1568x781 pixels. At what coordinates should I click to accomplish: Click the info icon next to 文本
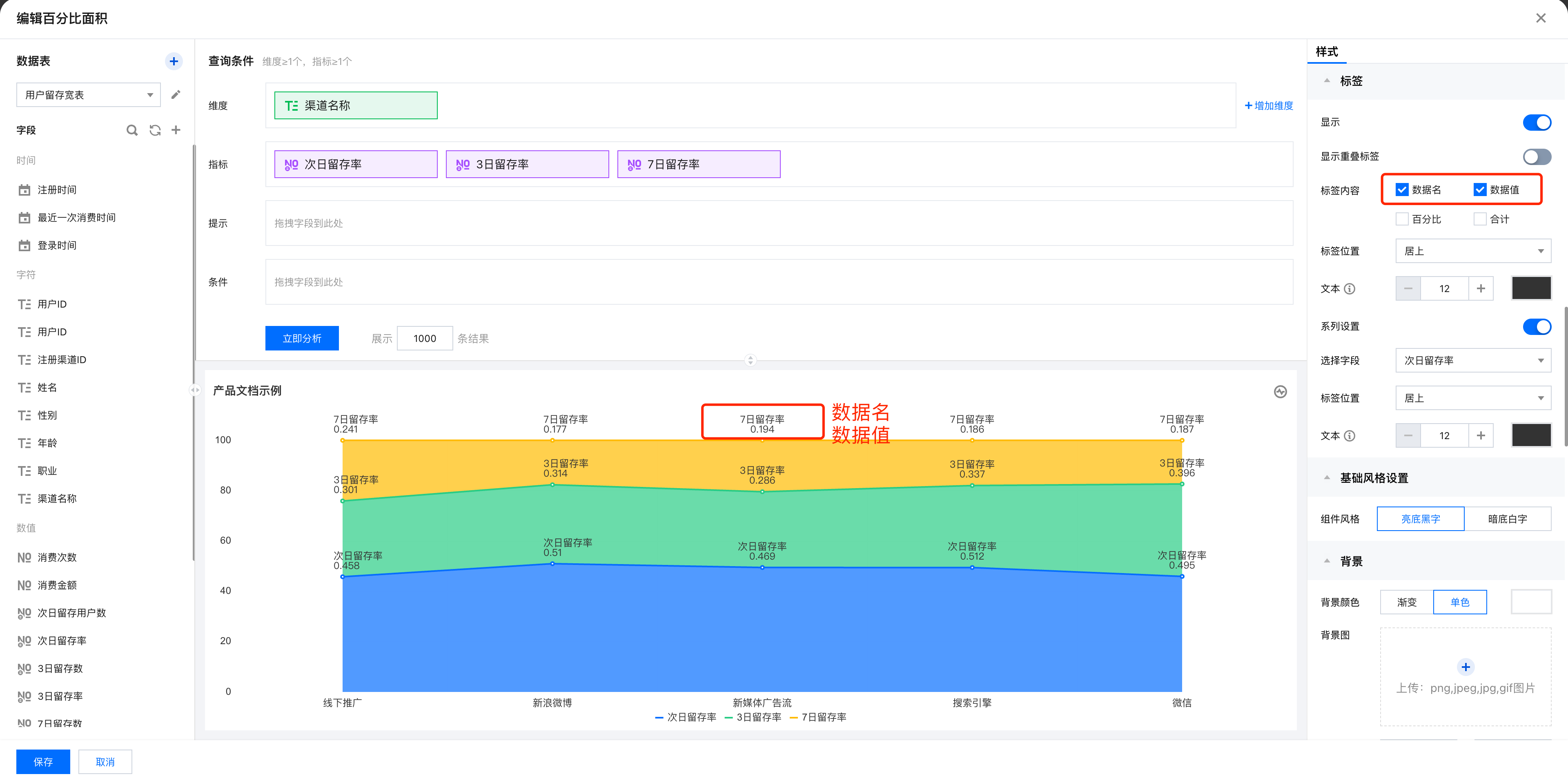[x=1350, y=288]
